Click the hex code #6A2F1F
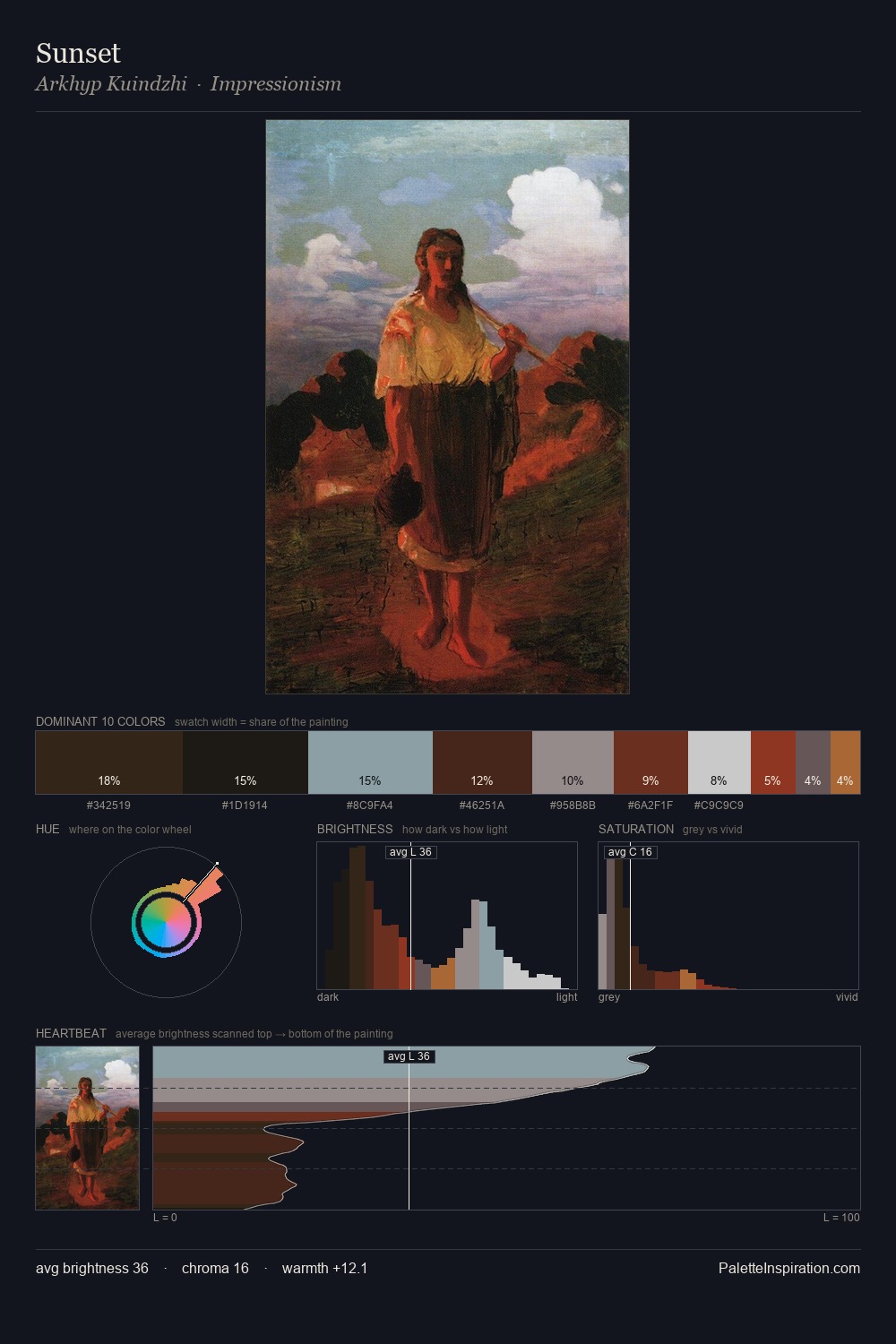The image size is (896, 1344). [x=650, y=806]
